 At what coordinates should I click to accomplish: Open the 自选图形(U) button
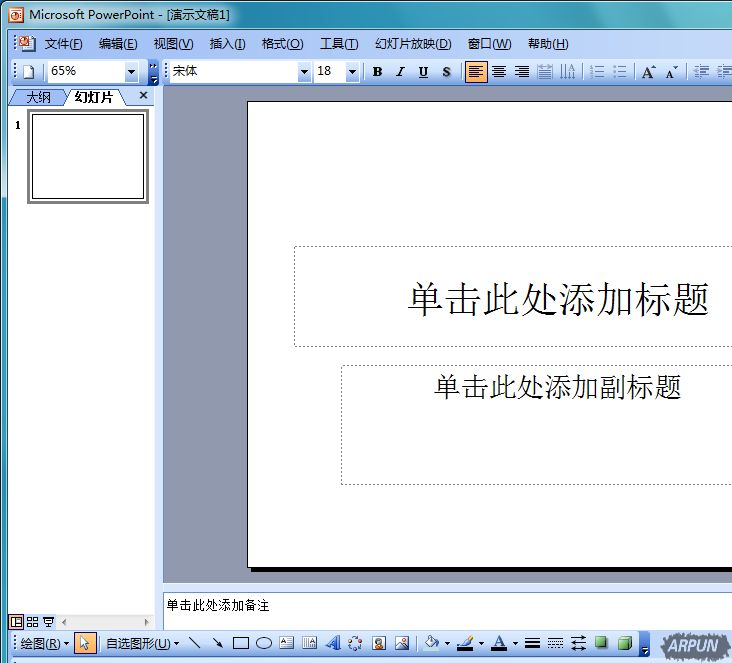point(142,643)
